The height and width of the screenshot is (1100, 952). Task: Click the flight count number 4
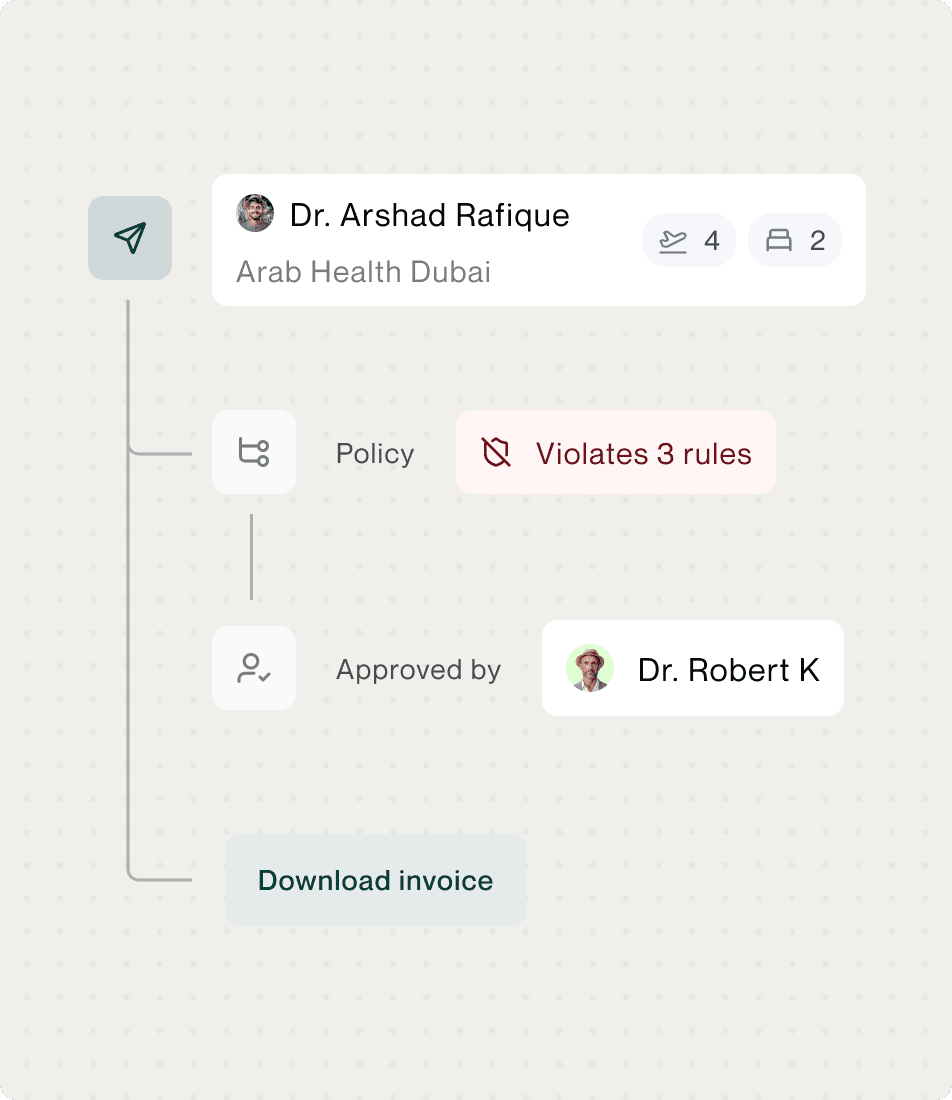[x=712, y=241]
